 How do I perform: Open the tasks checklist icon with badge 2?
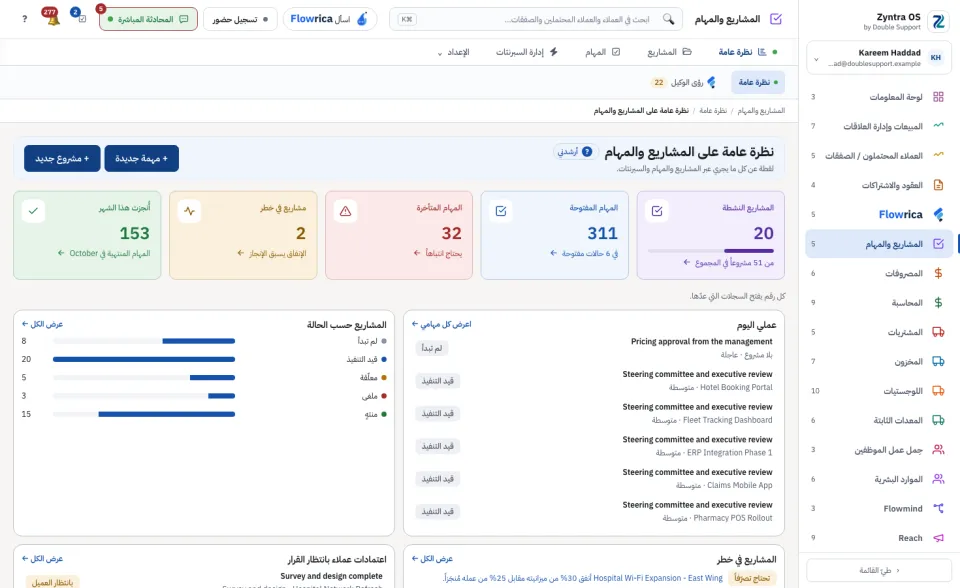click(81, 18)
